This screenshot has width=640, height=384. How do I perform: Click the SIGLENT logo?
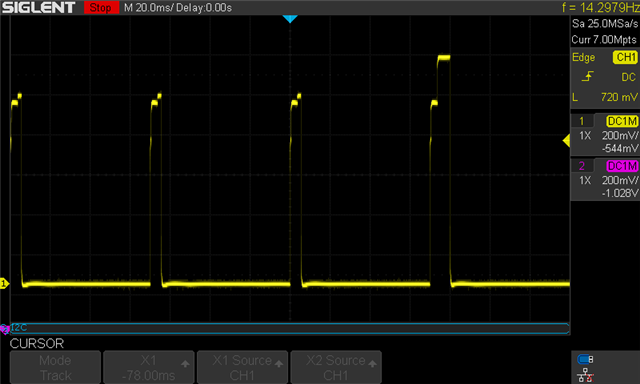pos(38,7)
